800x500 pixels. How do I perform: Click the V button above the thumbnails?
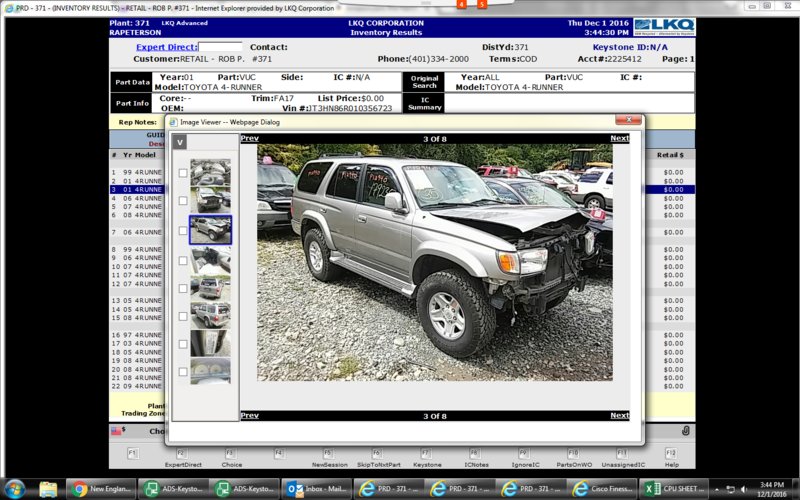pos(180,142)
